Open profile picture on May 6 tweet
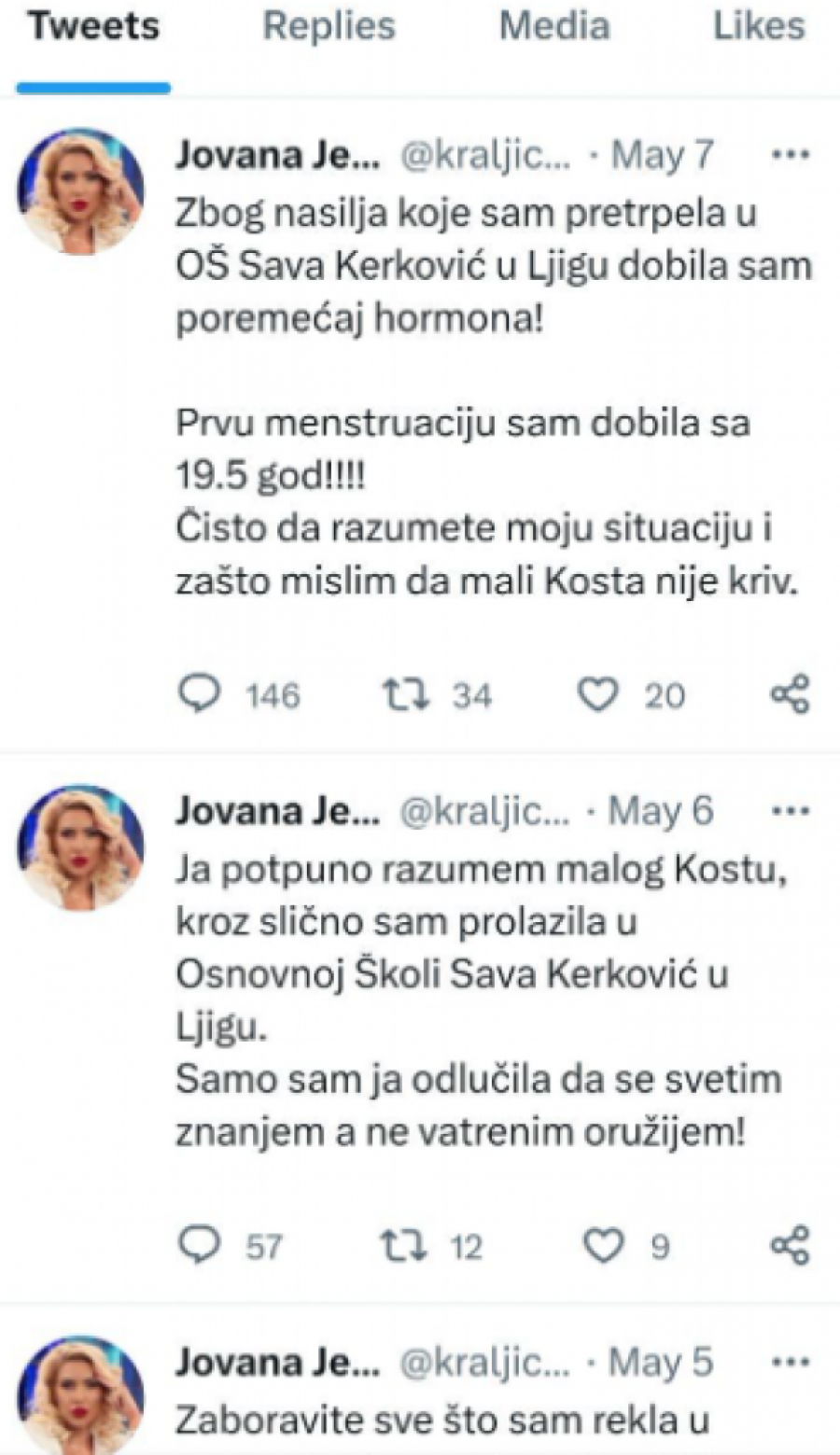Image resolution: width=840 pixels, height=1455 pixels. pos(80,847)
